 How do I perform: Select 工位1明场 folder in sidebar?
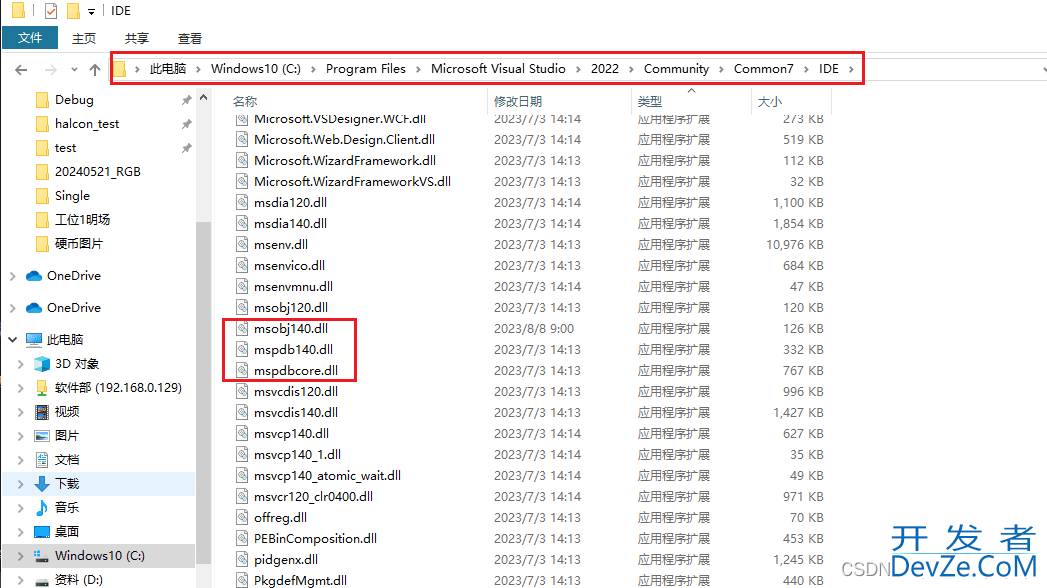[x=82, y=220]
